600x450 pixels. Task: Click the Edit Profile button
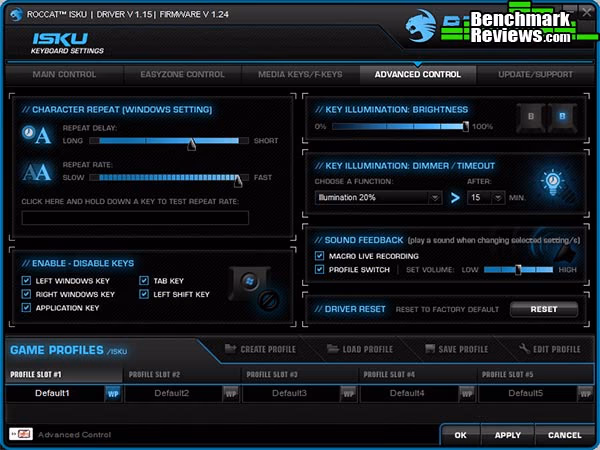pos(550,349)
